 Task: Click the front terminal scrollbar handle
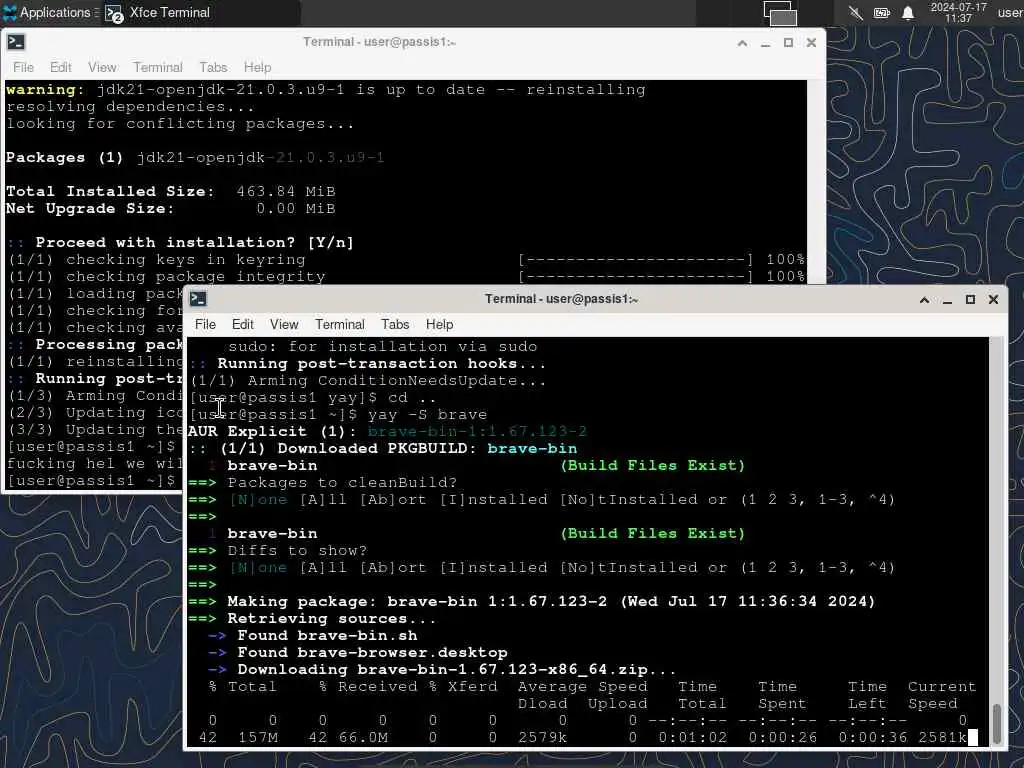click(997, 722)
